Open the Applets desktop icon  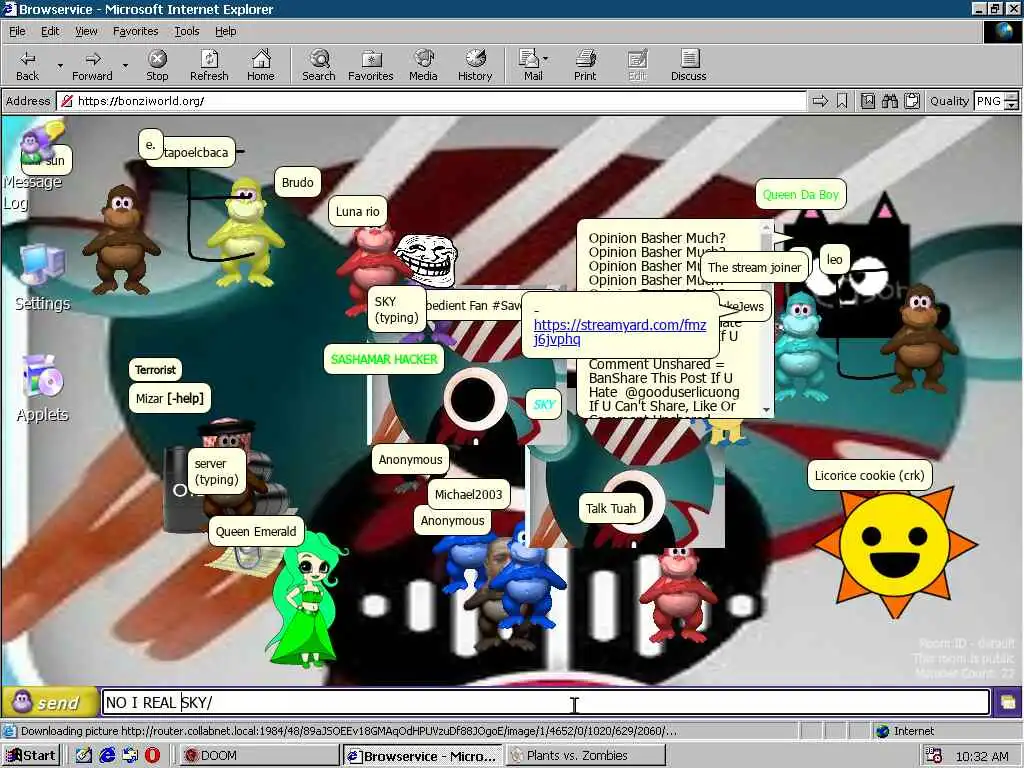coord(42,389)
